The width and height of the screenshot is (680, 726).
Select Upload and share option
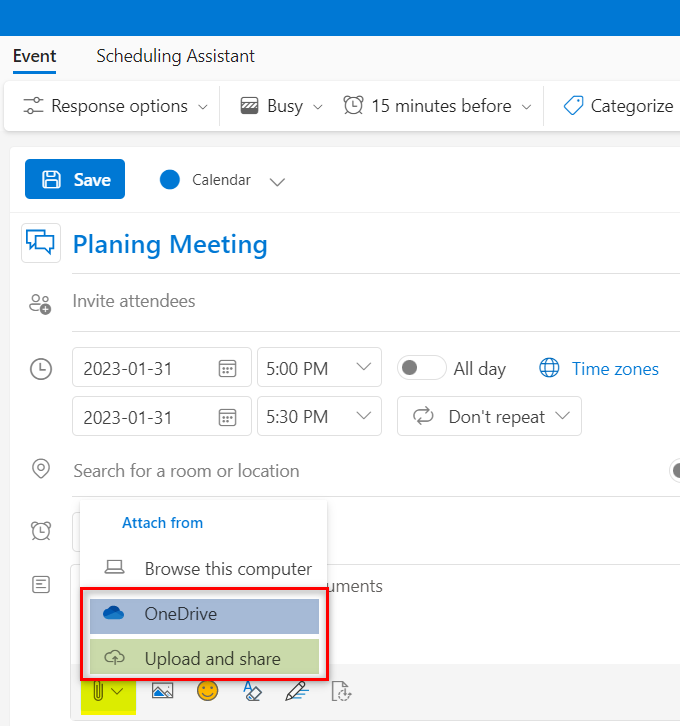tap(204, 657)
